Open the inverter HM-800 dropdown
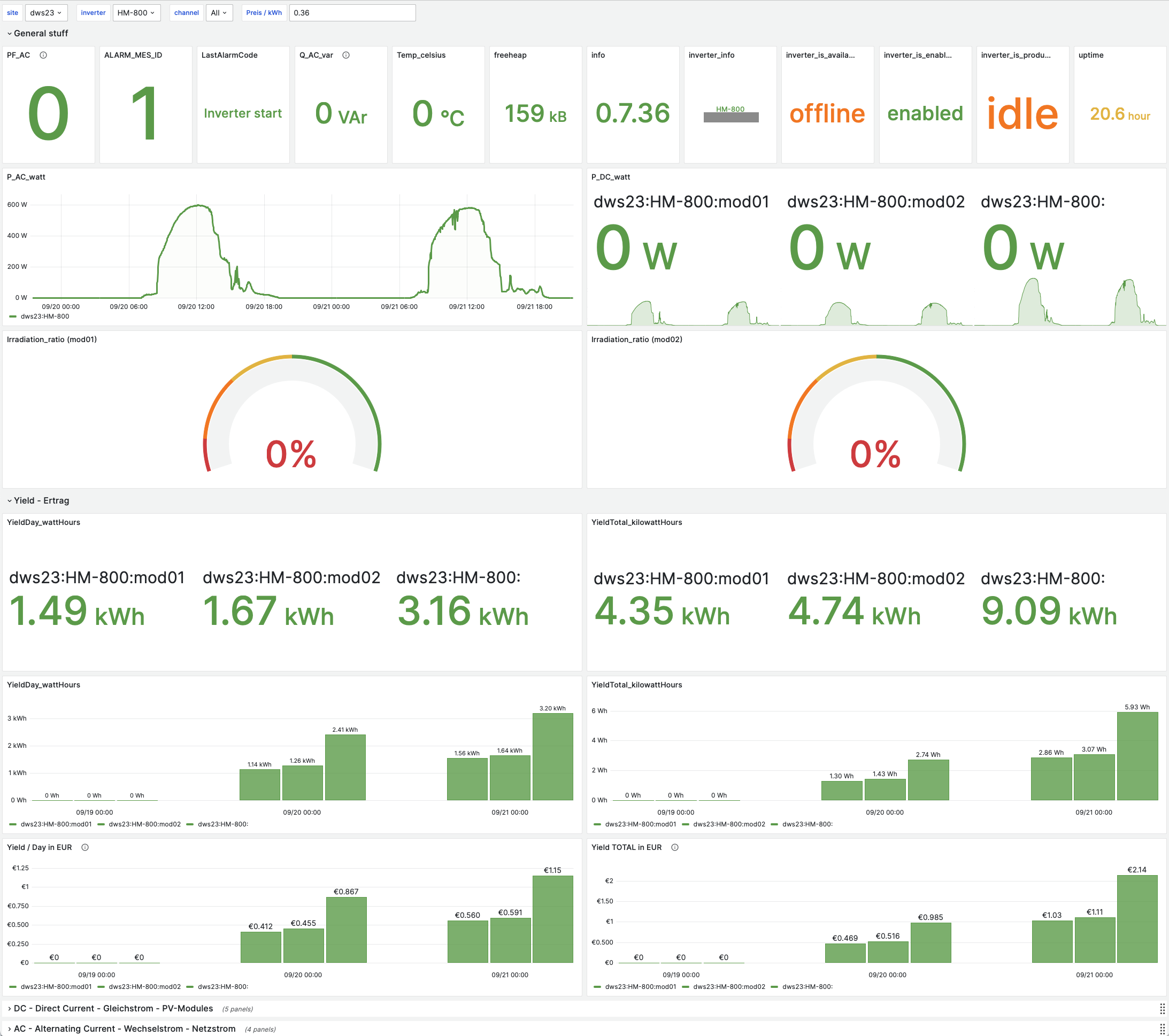This screenshot has width=1169, height=1036. (x=136, y=13)
